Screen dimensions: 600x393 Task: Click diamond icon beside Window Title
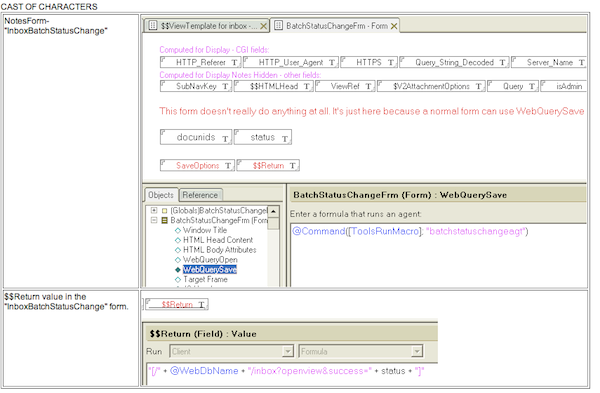coord(178,230)
